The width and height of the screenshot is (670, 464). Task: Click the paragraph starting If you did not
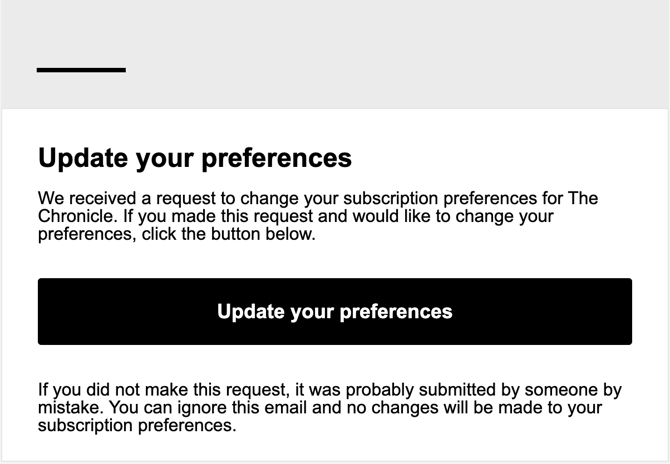click(329, 408)
